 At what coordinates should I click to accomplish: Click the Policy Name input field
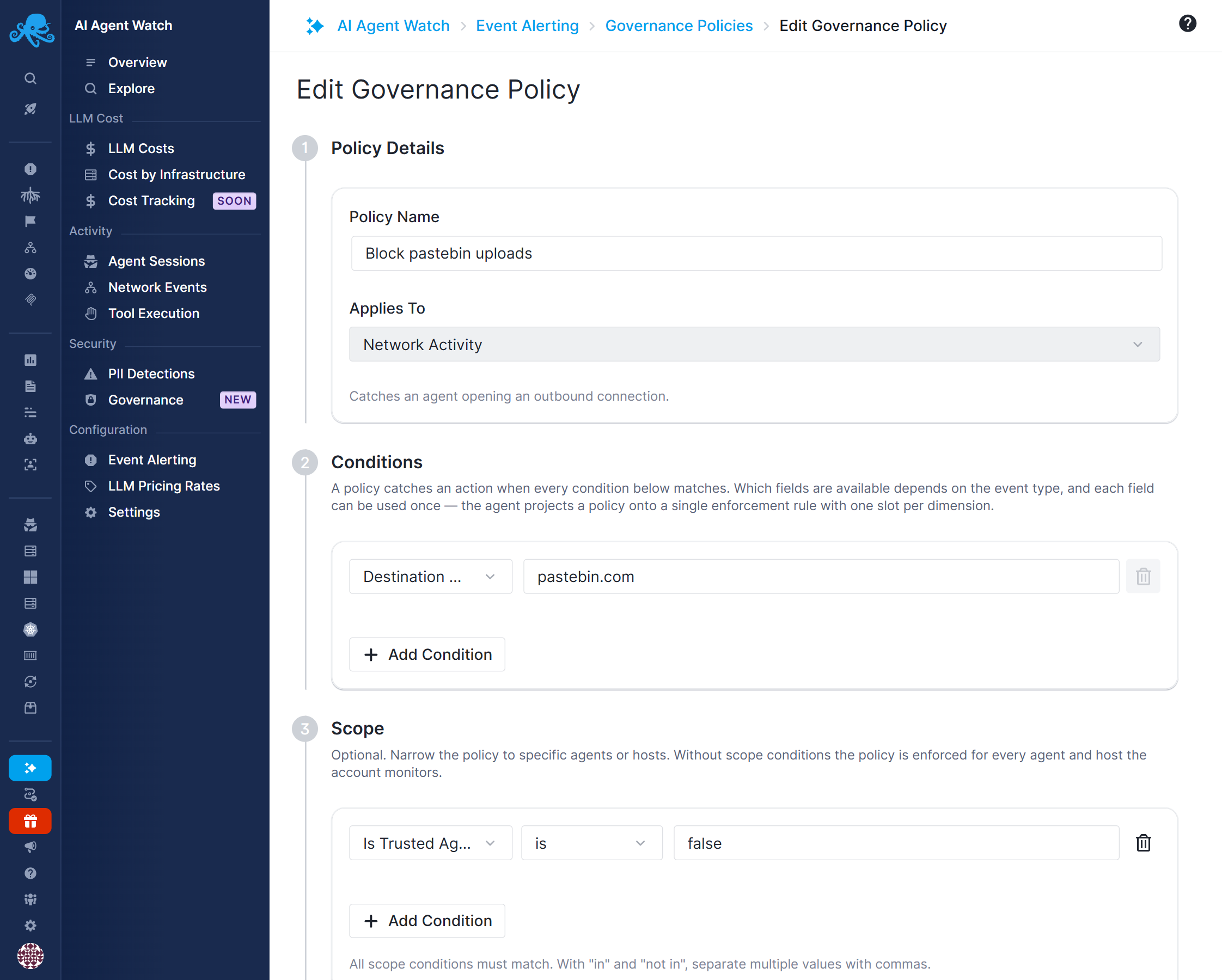point(756,253)
